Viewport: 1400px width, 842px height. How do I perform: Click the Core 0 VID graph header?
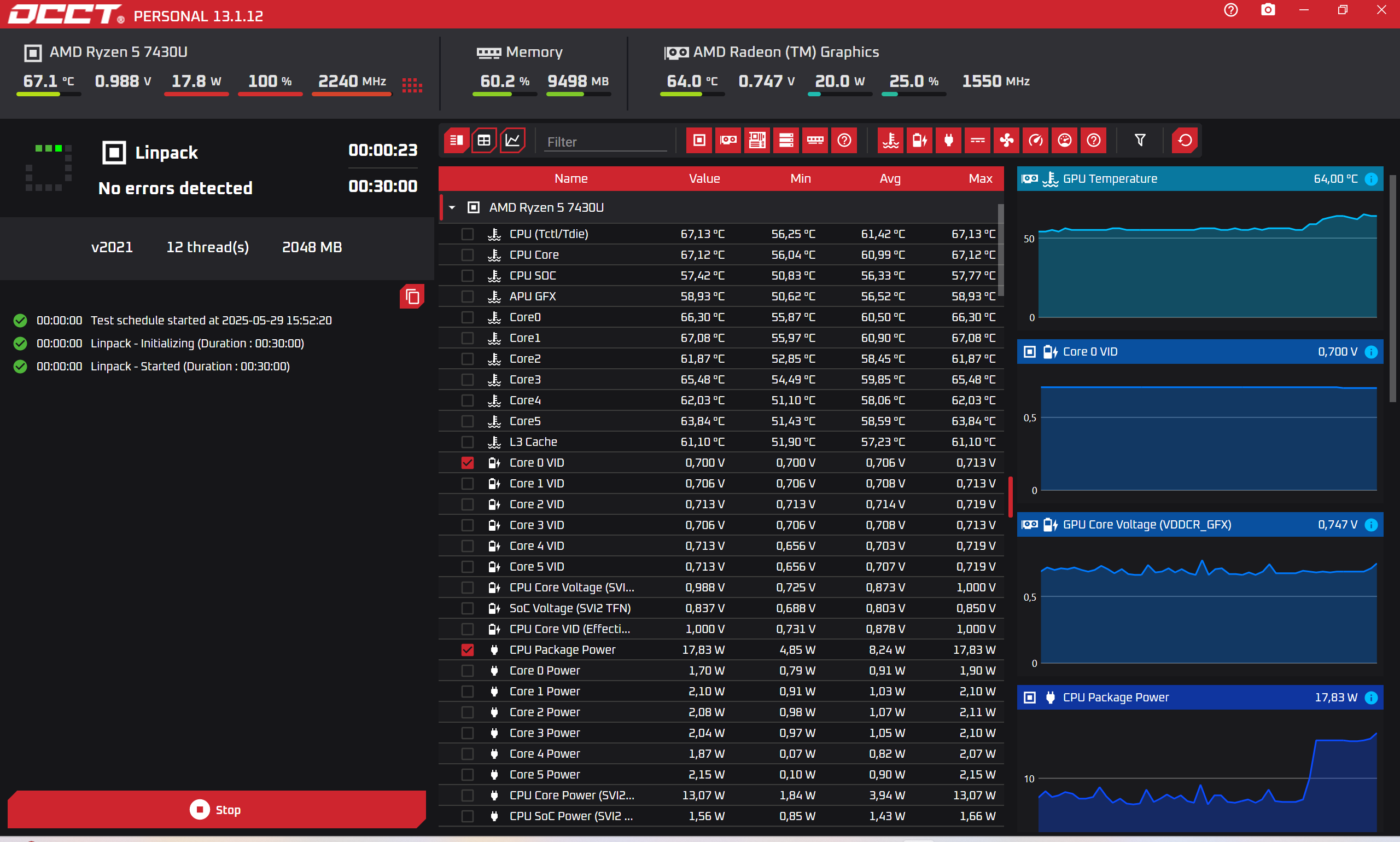click(1200, 352)
